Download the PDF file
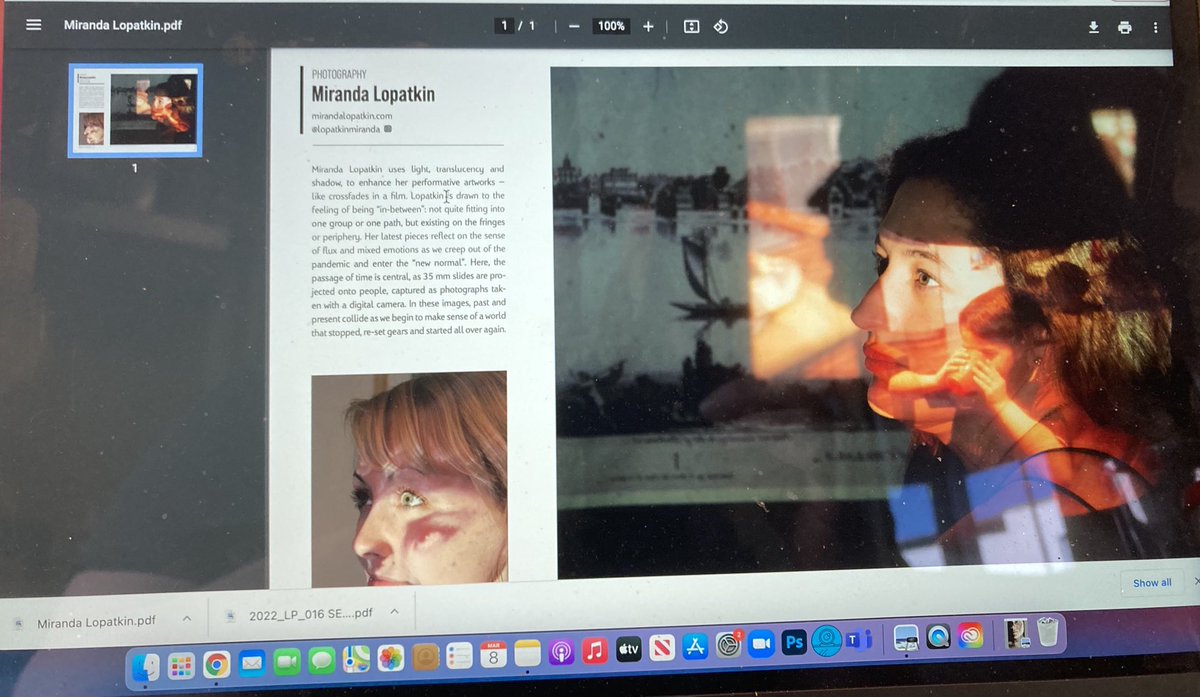Image resolution: width=1200 pixels, height=697 pixels. 1094,27
